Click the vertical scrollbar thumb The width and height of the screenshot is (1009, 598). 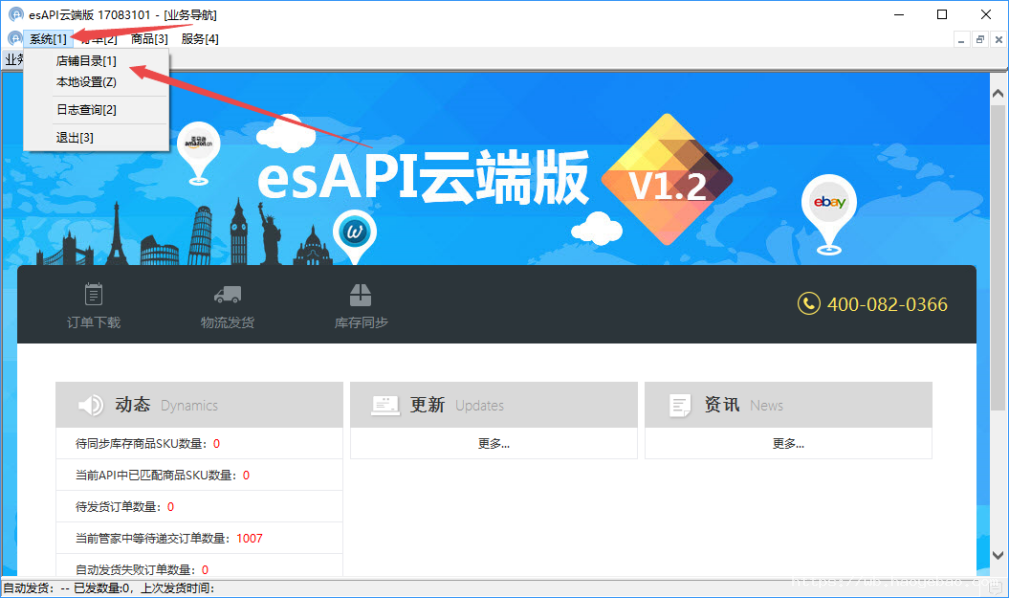(x=997, y=257)
